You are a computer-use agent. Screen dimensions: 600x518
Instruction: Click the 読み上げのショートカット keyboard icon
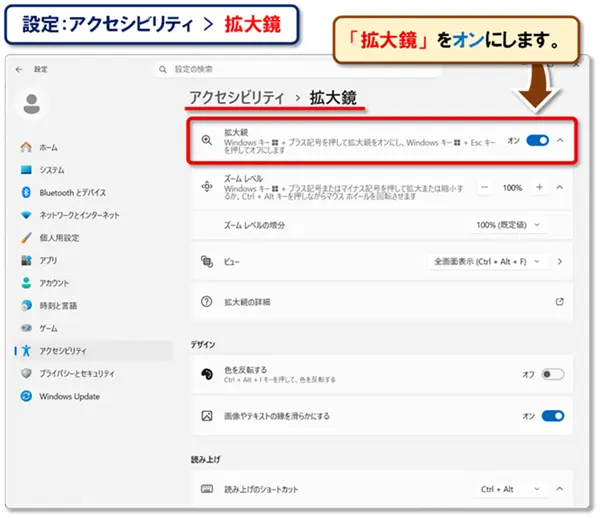(207, 489)
